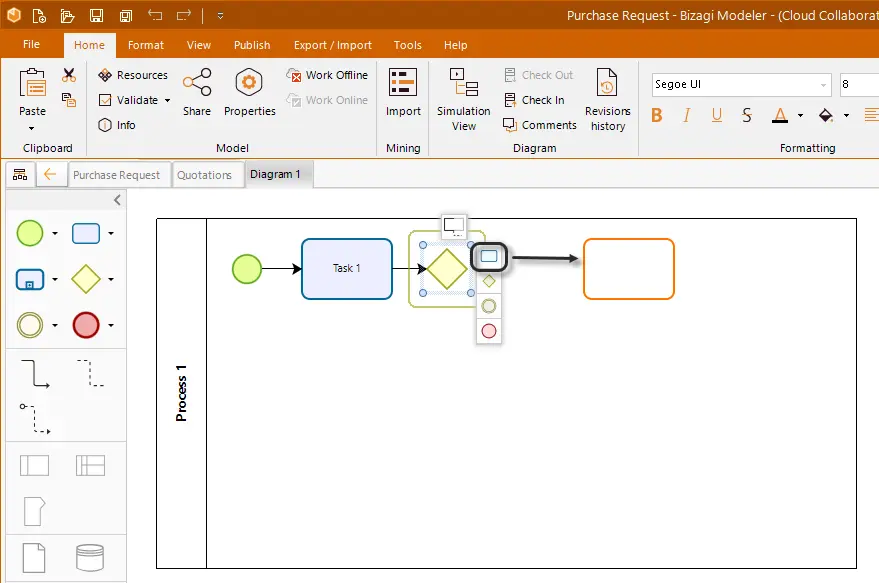Open model Properties

tap(249, 92)
